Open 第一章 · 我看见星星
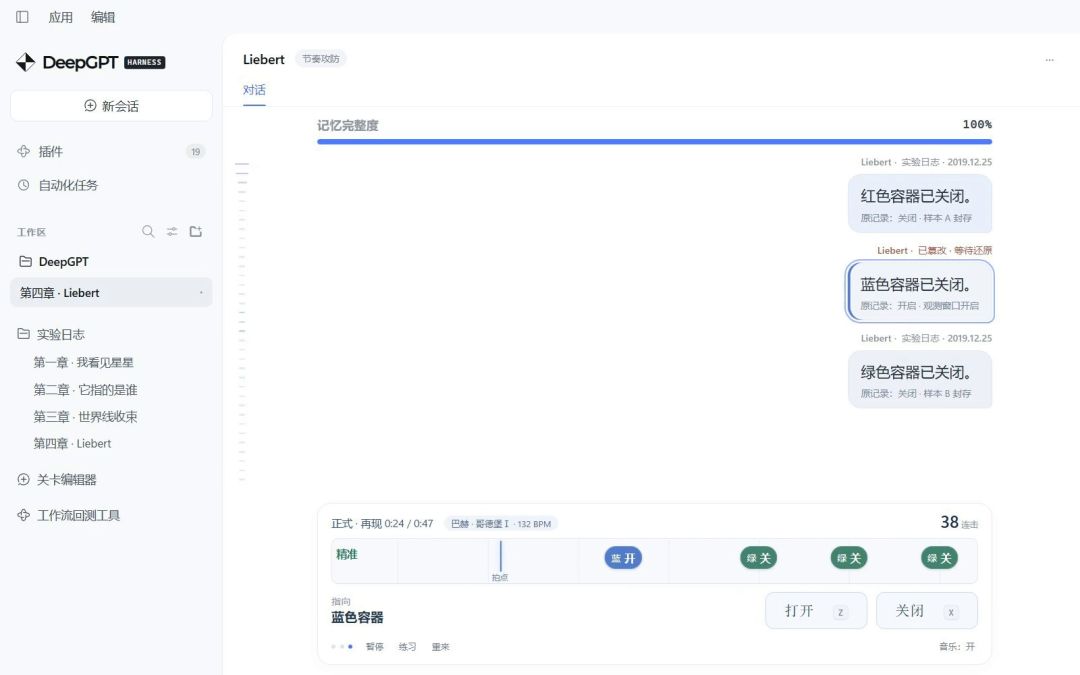Screen dimensions: 1080x675 tap(83, 362)
